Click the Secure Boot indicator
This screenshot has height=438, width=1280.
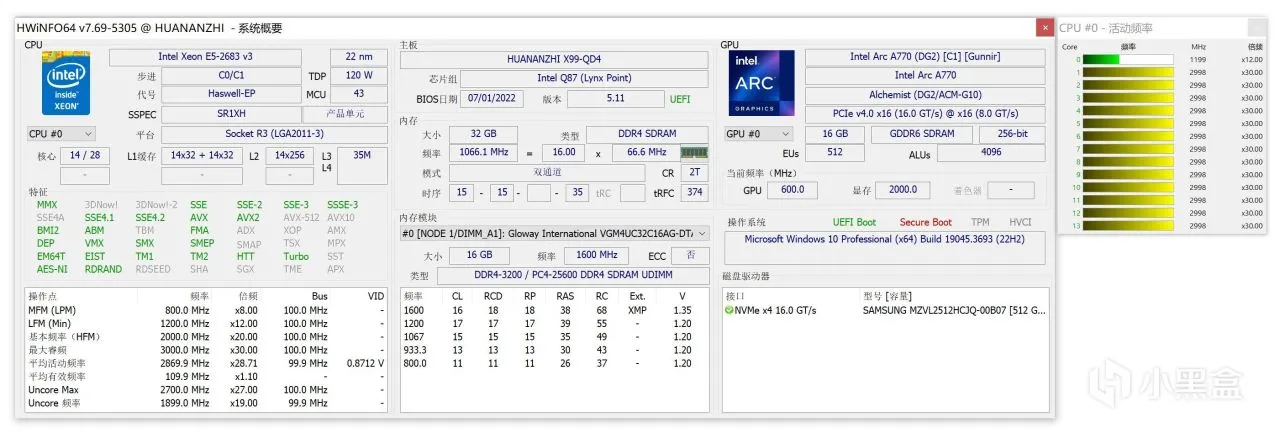(925, 222)
